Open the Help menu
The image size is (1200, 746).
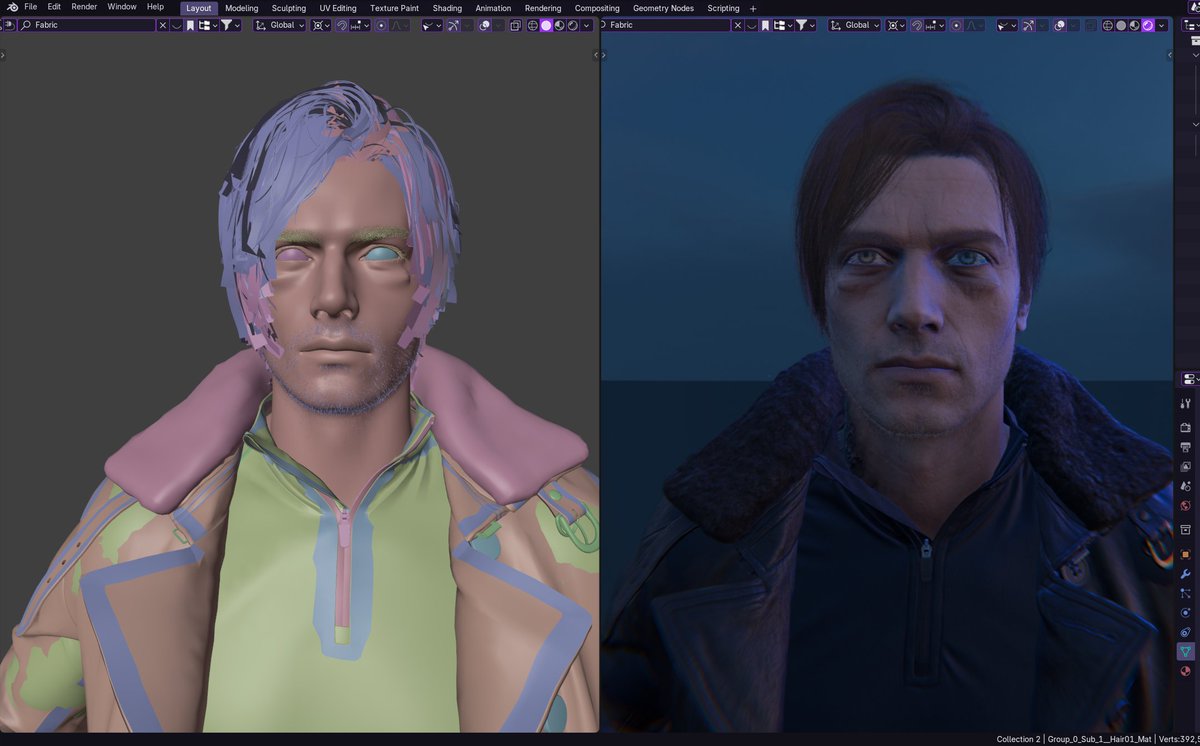(155, 7)
